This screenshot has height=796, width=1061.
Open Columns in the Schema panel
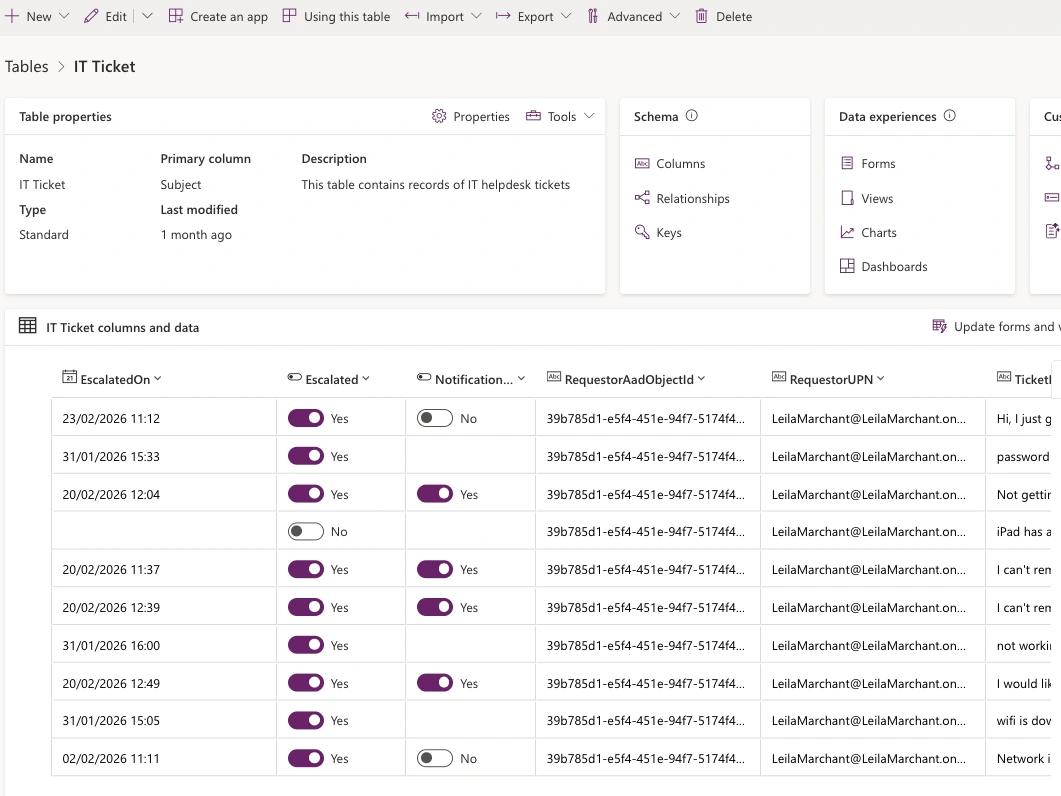(x=680, y=164)
